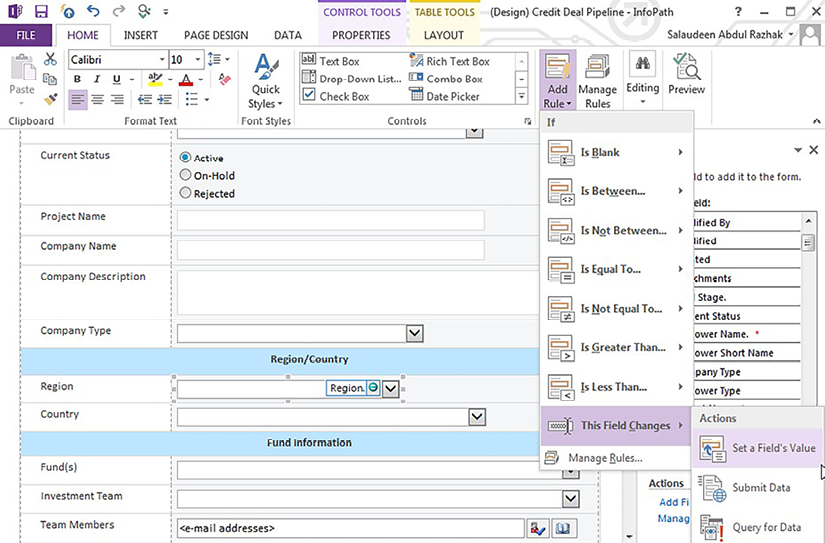
Task: Preview the form
Action: (687, 74)
